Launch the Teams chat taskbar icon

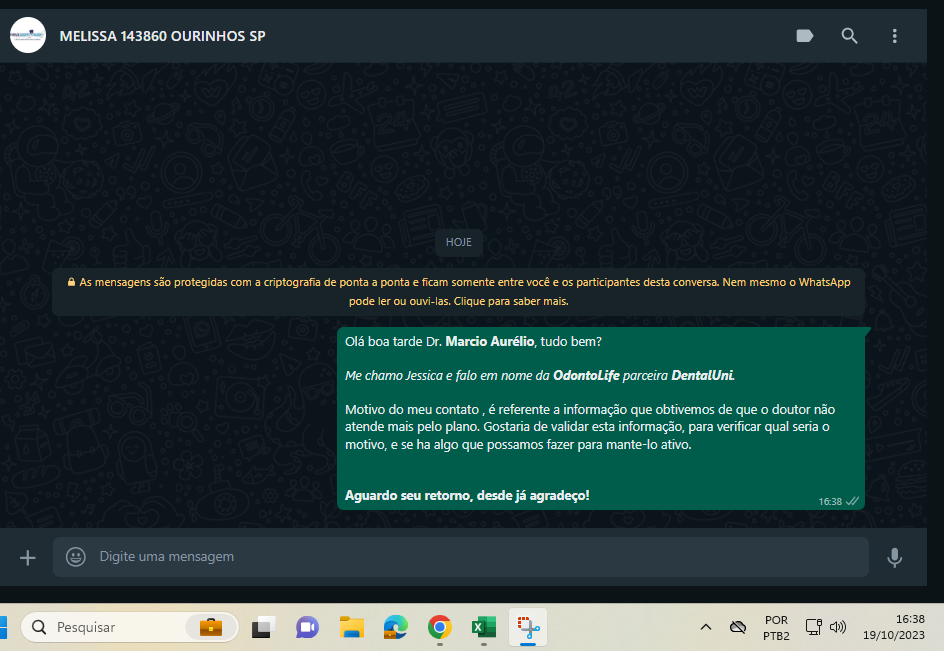coord(307,628)
